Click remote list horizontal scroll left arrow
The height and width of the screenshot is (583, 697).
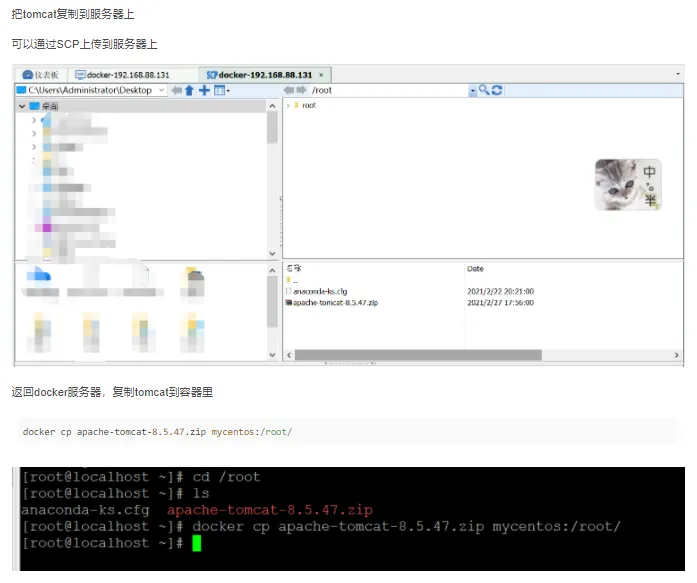pyautogui.click(x=289, y=355)
